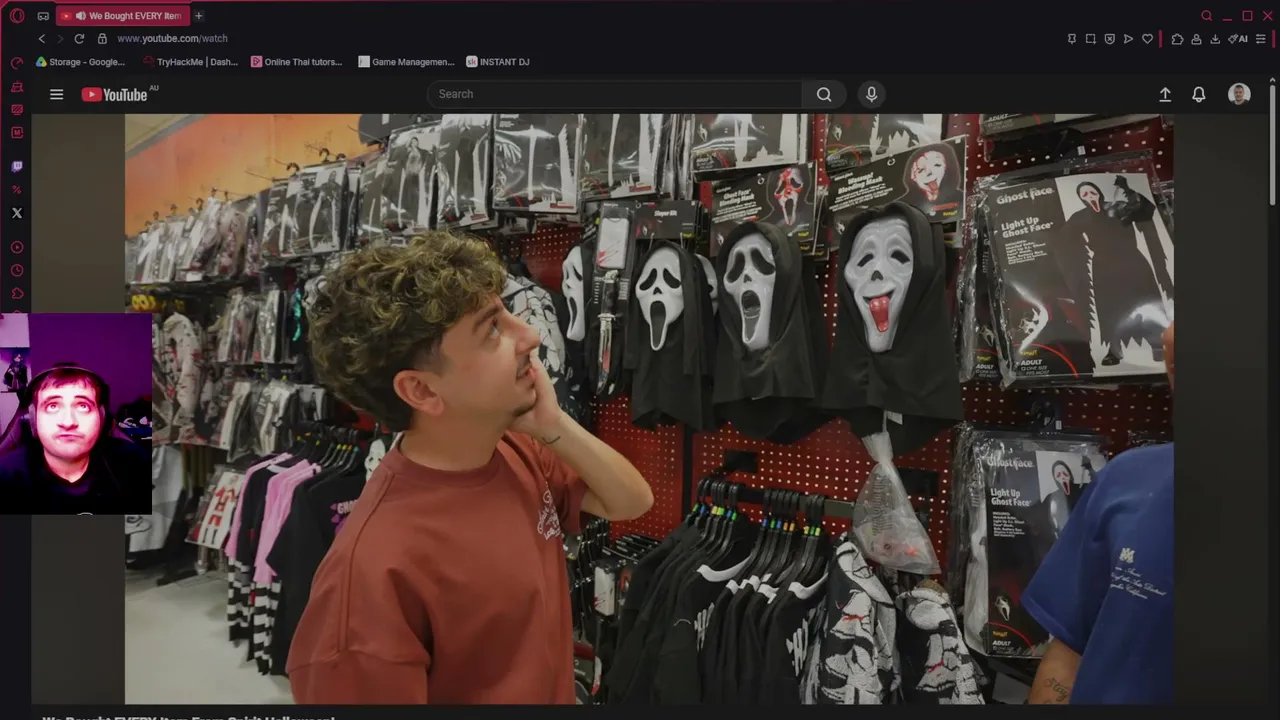1280x720 pixels.
Task: Open the Player icon in sidebar
Action: coord(17,247)
